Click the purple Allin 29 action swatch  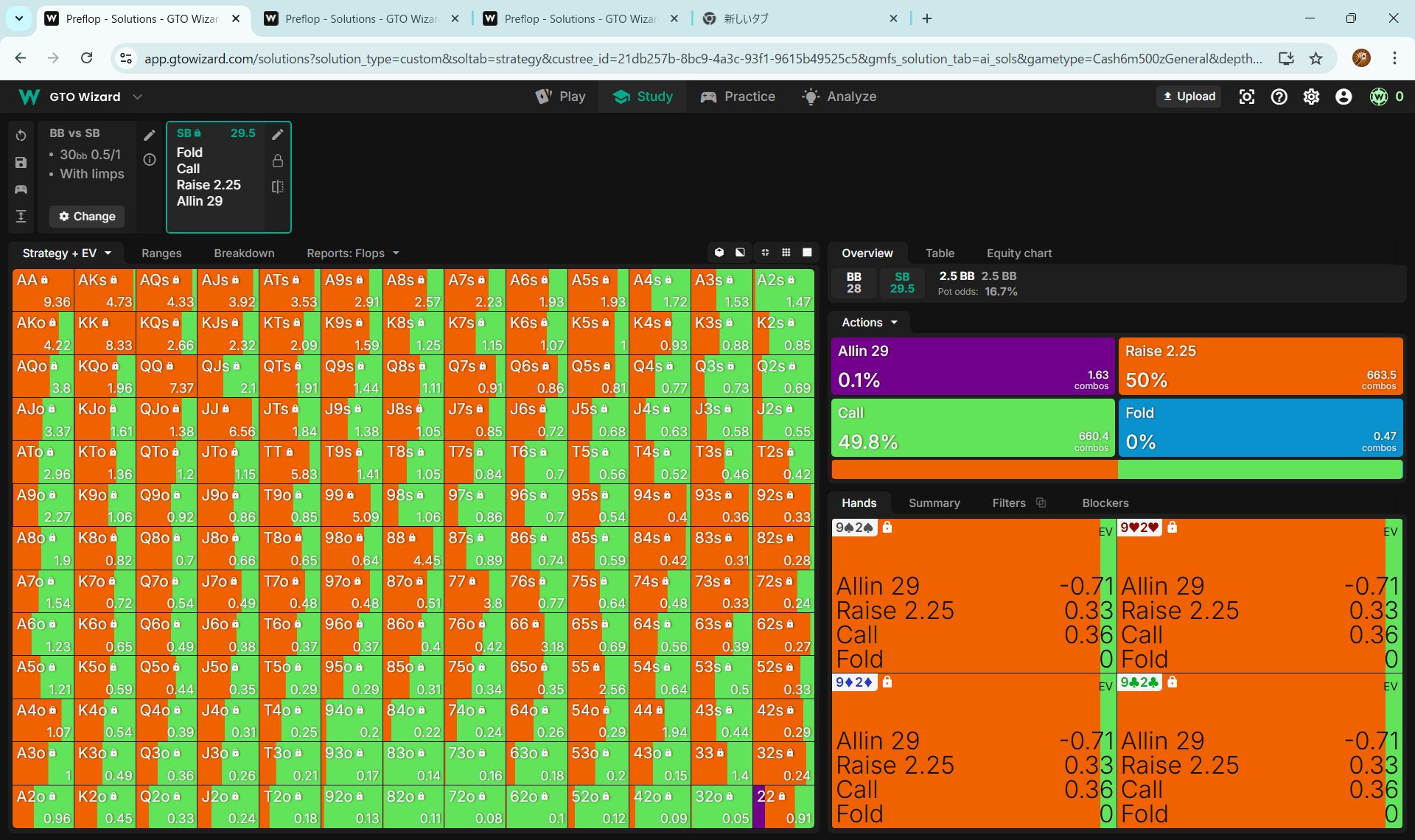coord(971,366)
